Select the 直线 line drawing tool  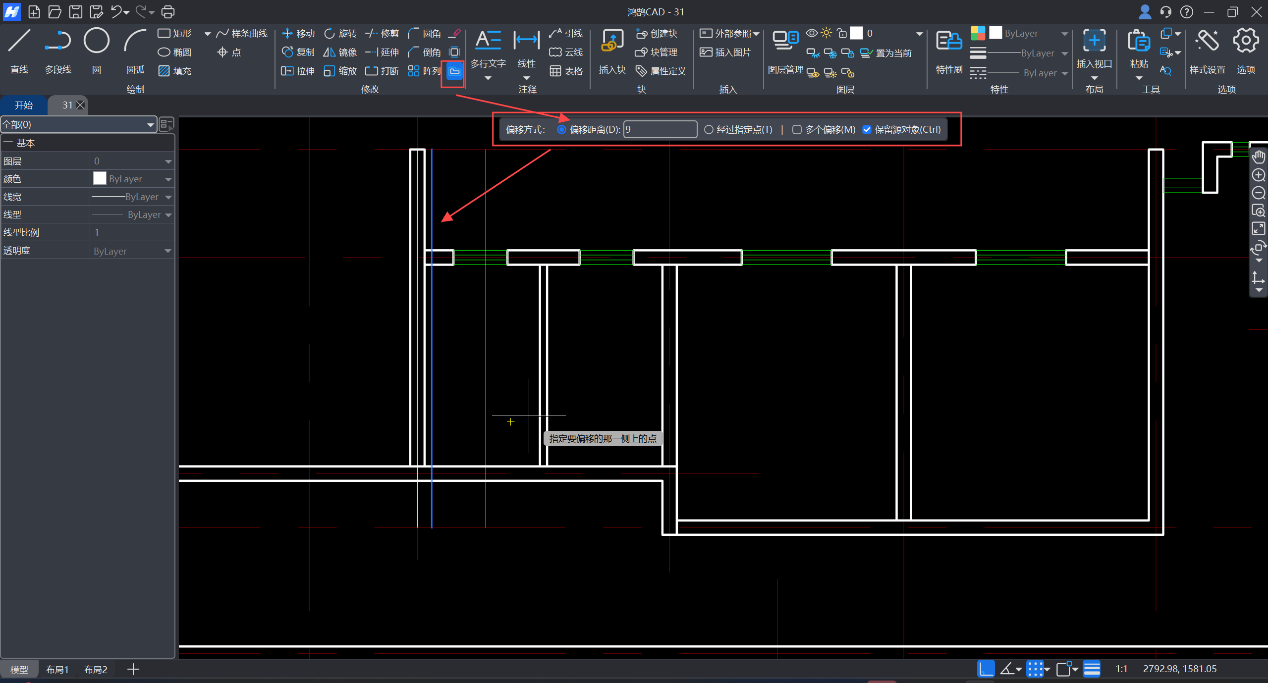[19, 42]
